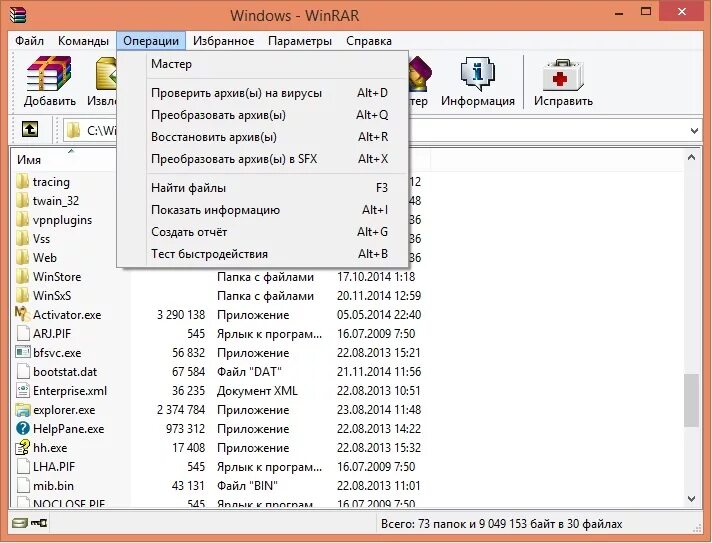Image resolution: width=712 pixels, height=543 pixels.
Task: Click the bootstat.dat file icon
Action: tap(23, 371)
